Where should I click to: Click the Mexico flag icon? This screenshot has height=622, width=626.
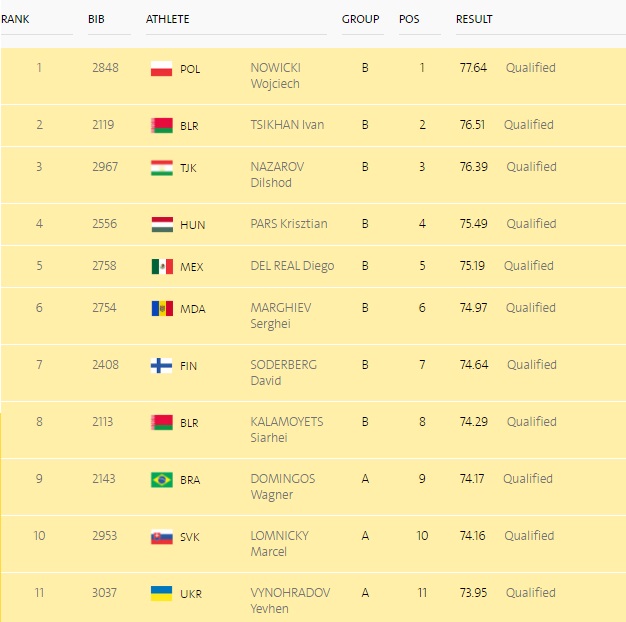click(x=162, y=267)
